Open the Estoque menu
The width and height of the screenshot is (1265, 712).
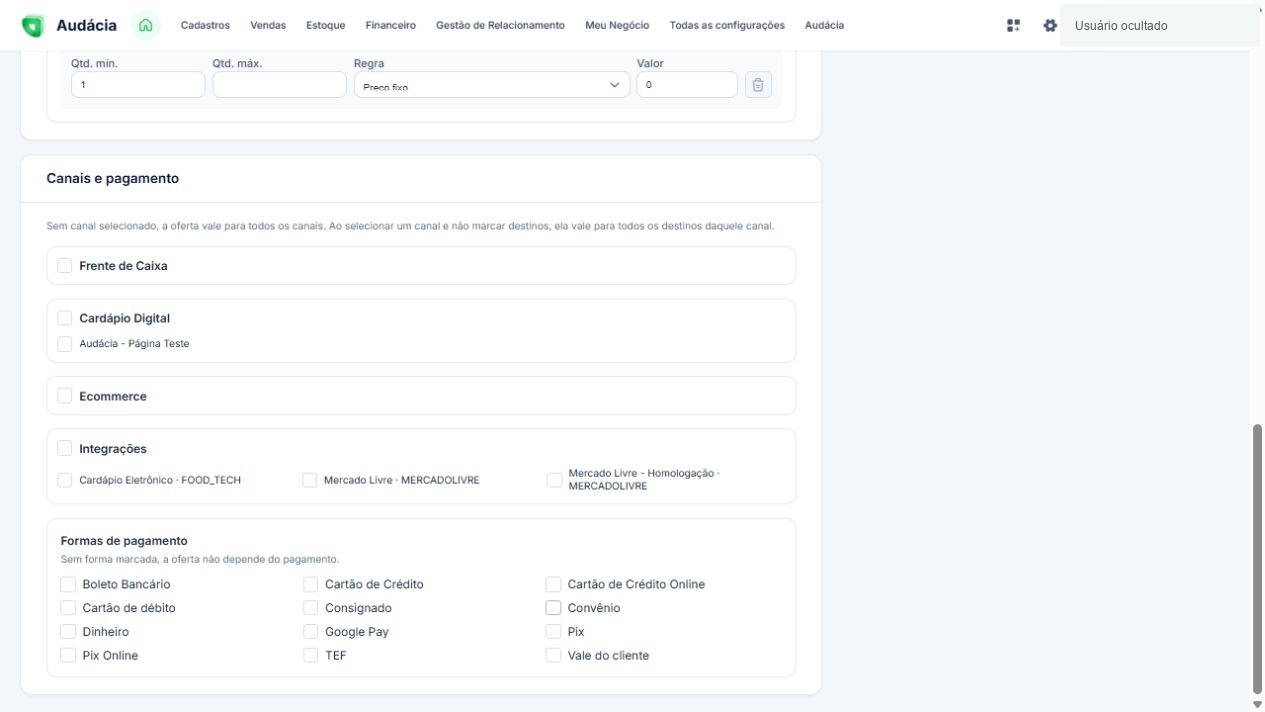[x=326, y=26]
